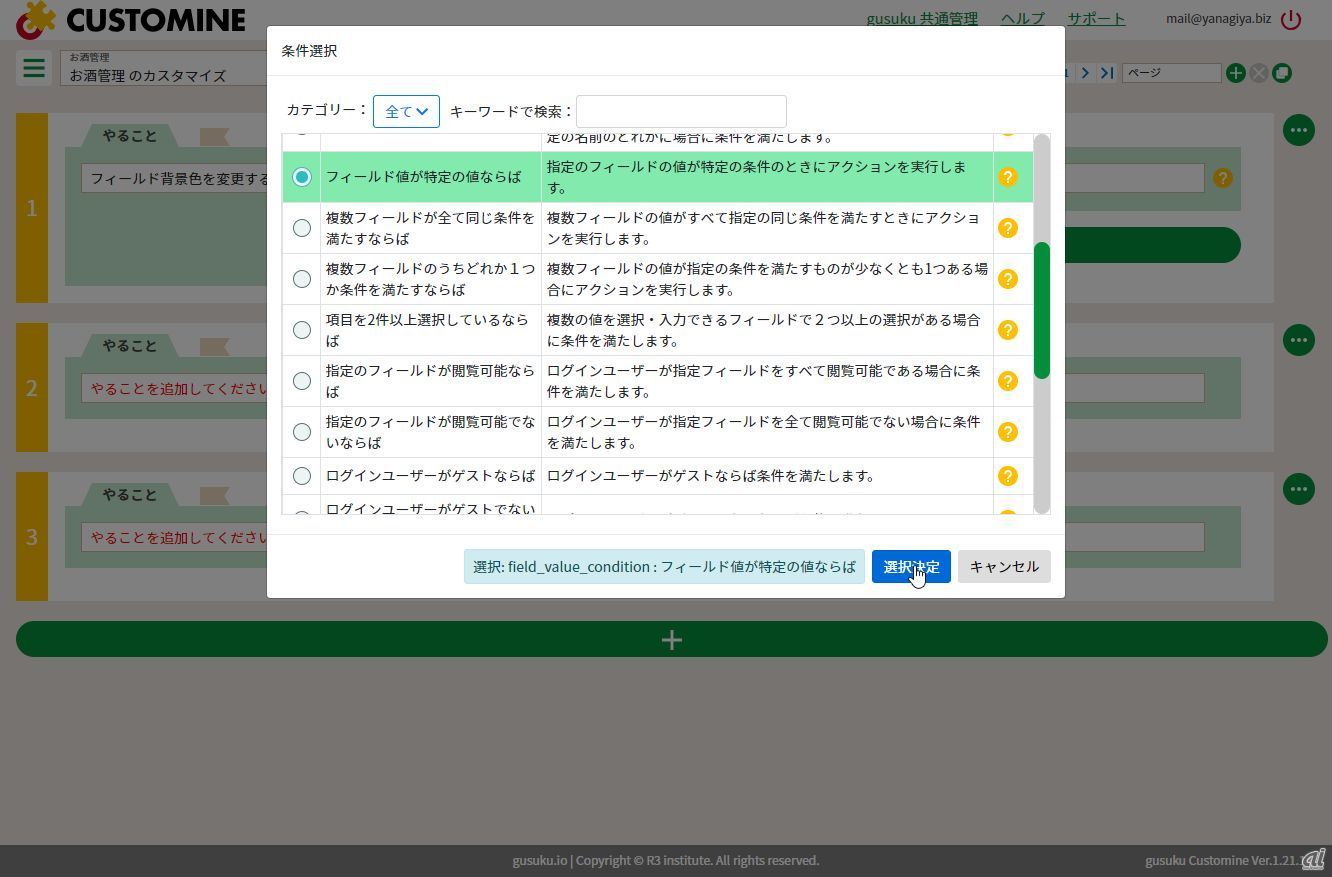The height and width of the screenshot is (877, 1332).
Task: Click help icon for 項目を2件以上選択 row
Action: coord(1007,330)
